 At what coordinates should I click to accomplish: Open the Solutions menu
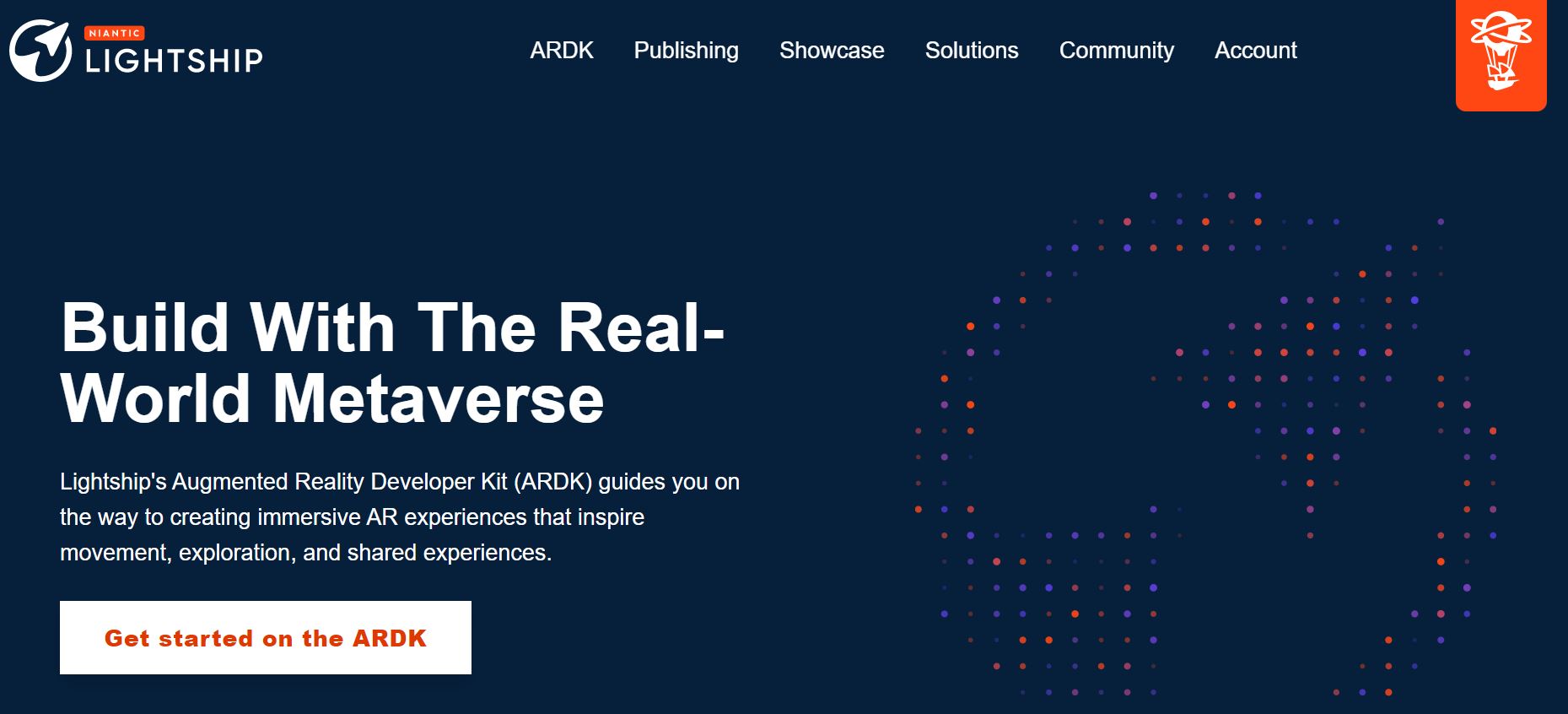click(x=972, y=51)
